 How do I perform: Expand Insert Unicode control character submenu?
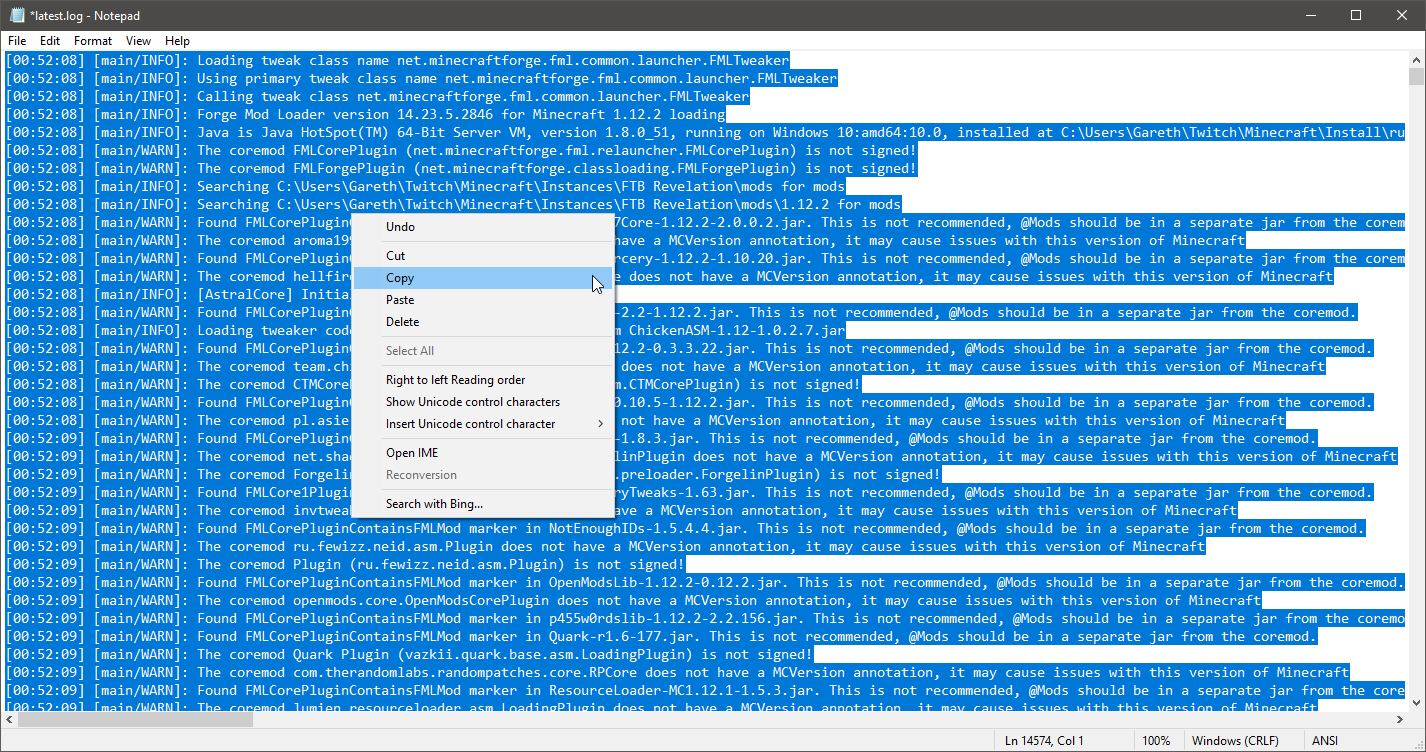(483, 424)
